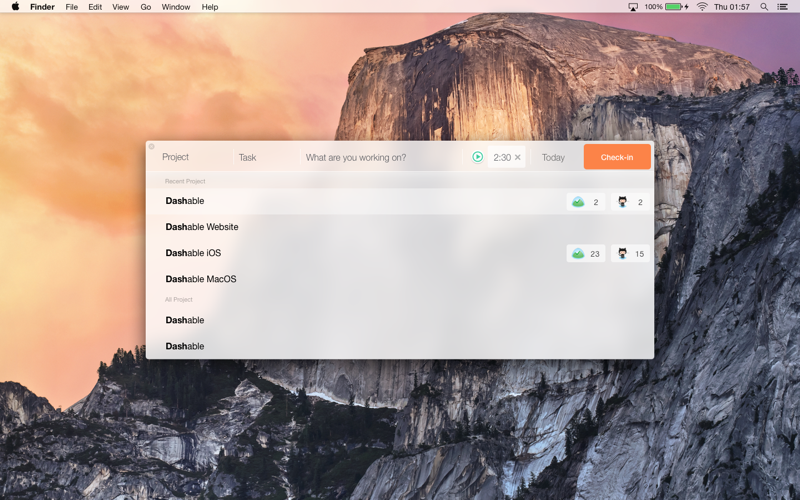Open the Finder menu
This screenshot has width=800, height=500.
pyautogui.click(x=42, y=7)
